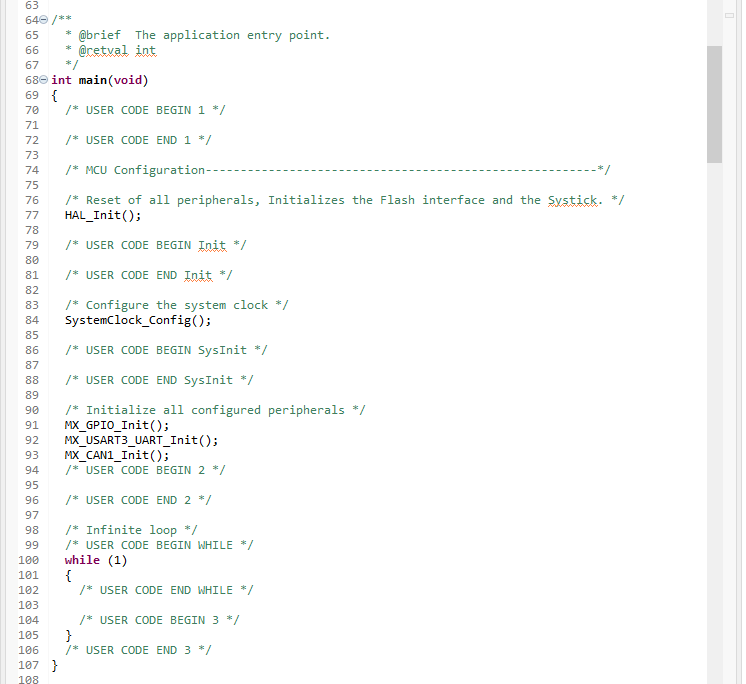Click the '@brief The application entry point.' line
This screenshot has height=684, width=746.
tap(197, 35)
